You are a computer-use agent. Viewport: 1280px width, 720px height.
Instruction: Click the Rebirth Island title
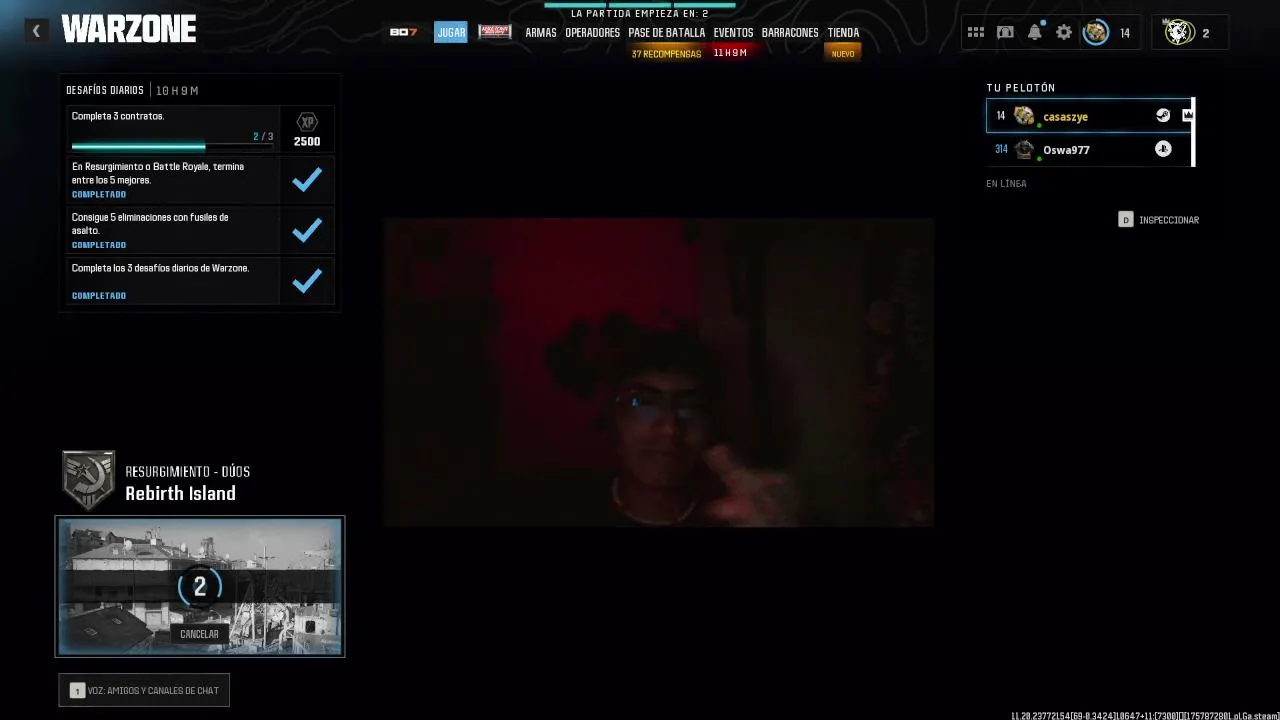click(180, 493)
